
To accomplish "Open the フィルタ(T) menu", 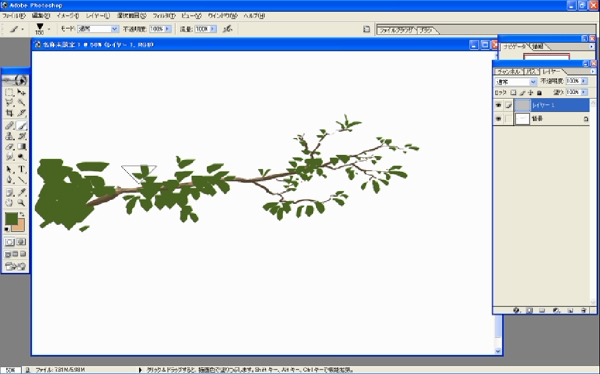I will [164, 16].
